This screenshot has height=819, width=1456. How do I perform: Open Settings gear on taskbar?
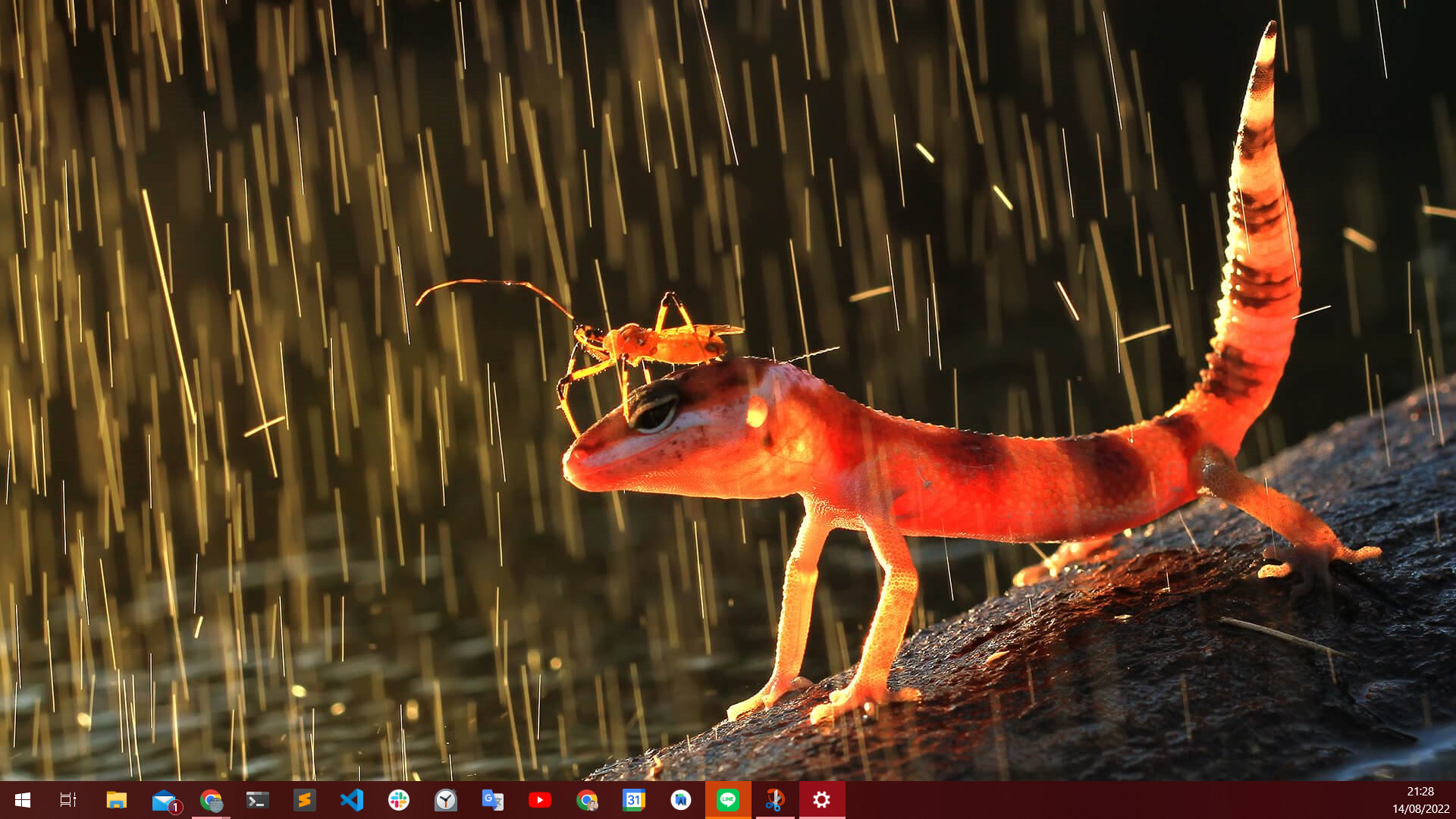(x=822, y=800)
